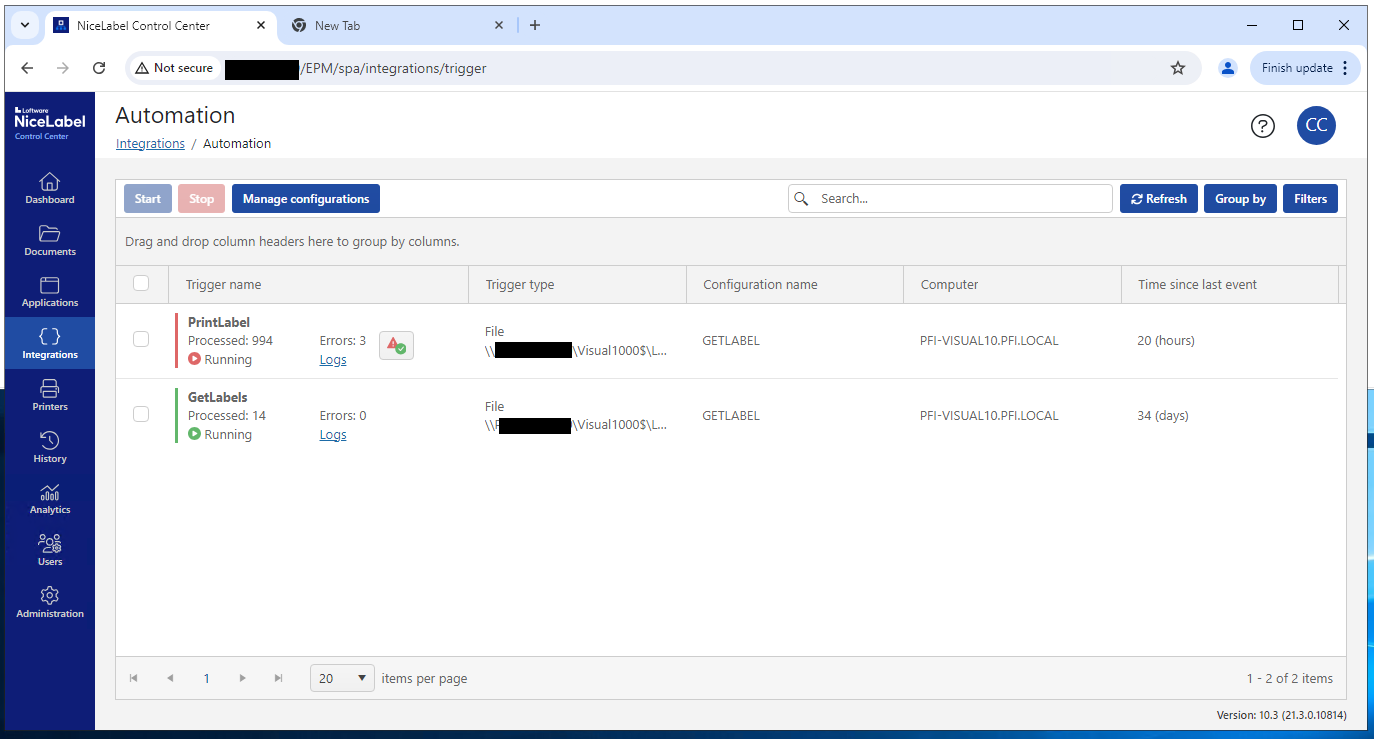
Task: Click the PrintLabel trigger name
Action: (218, 322)
